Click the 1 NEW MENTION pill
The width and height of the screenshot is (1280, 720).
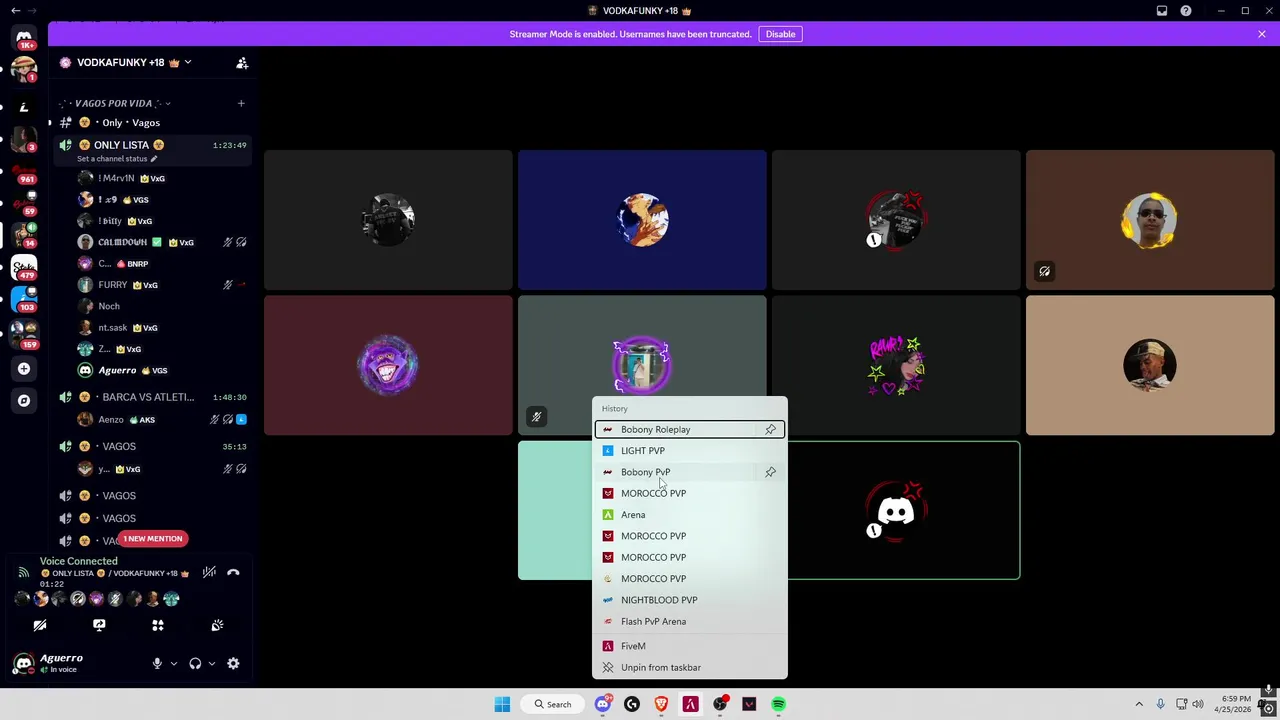click(x=153, y=539)
